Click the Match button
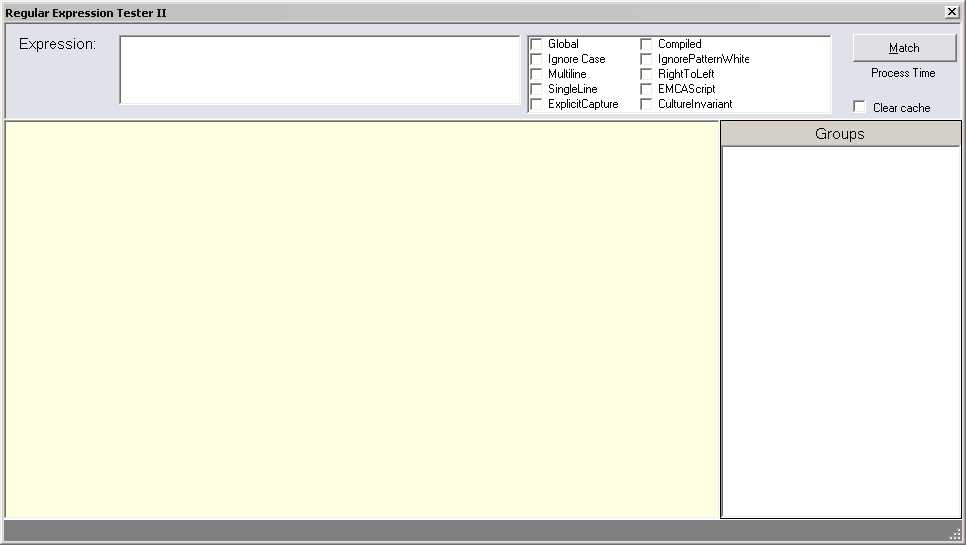 (x=904, y=48)
